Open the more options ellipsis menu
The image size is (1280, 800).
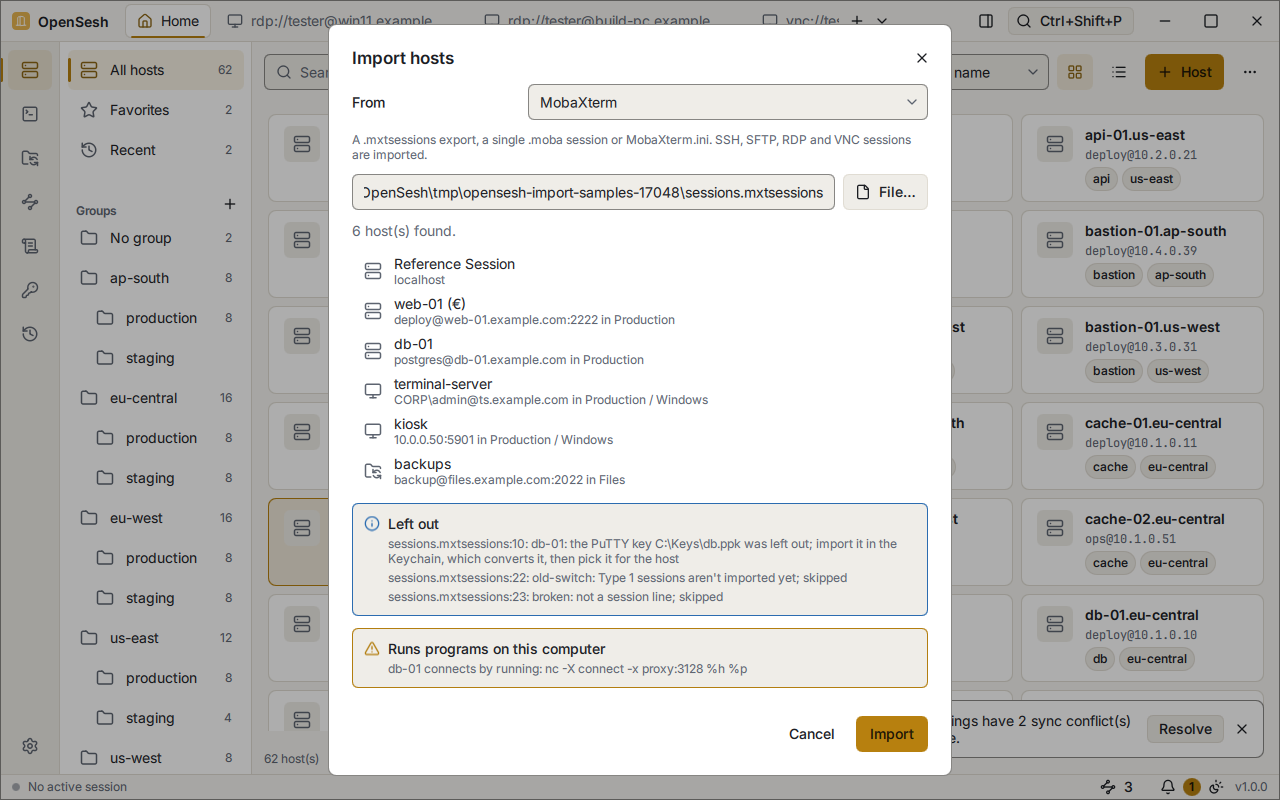coord(1250,72)
